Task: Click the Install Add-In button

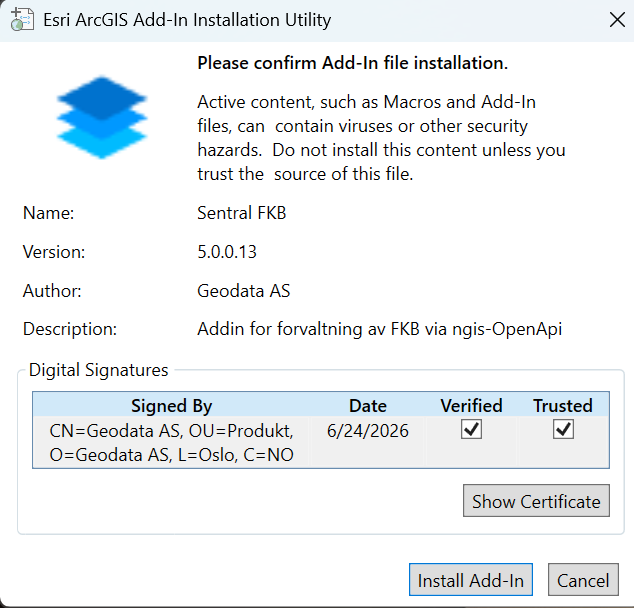Action: pos(471,580)
